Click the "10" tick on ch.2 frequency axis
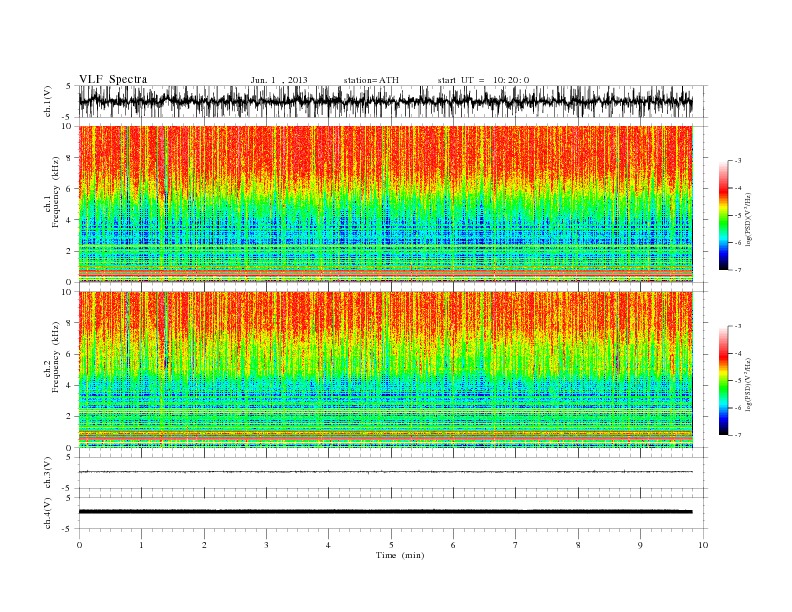Screen dimensions: 792x612 click(67, 292)
